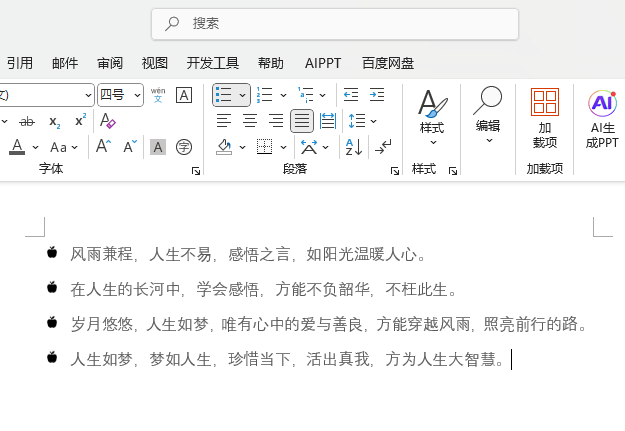
Task: Click the line starting 人生如梦，梦如人生
Action: [x=288, y=359]
